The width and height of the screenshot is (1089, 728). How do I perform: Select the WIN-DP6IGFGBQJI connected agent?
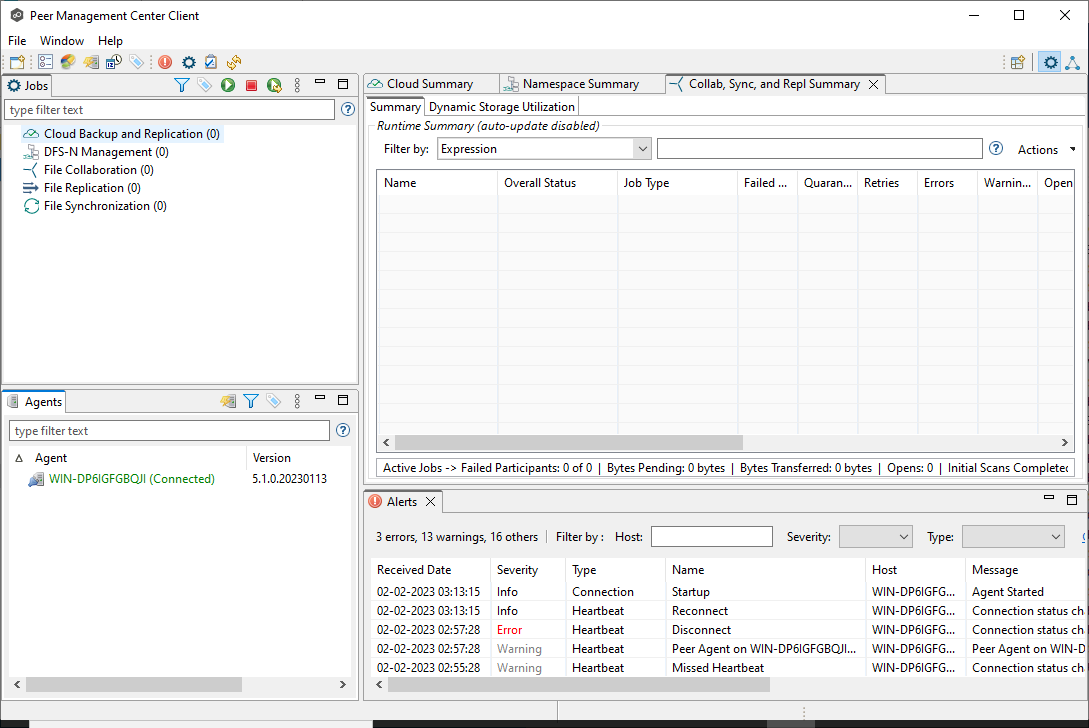pos(131,479)
